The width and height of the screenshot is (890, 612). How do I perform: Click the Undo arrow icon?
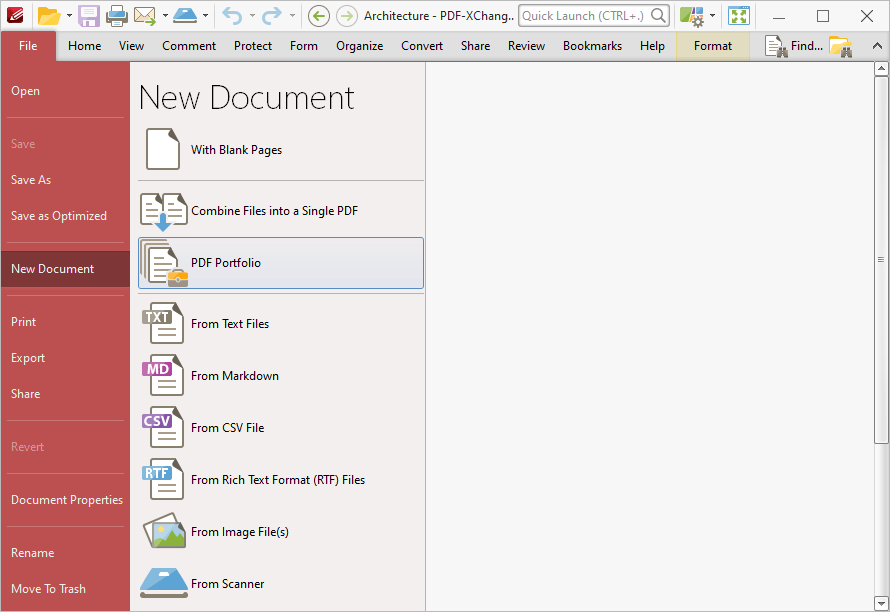(x=232, y=16)
